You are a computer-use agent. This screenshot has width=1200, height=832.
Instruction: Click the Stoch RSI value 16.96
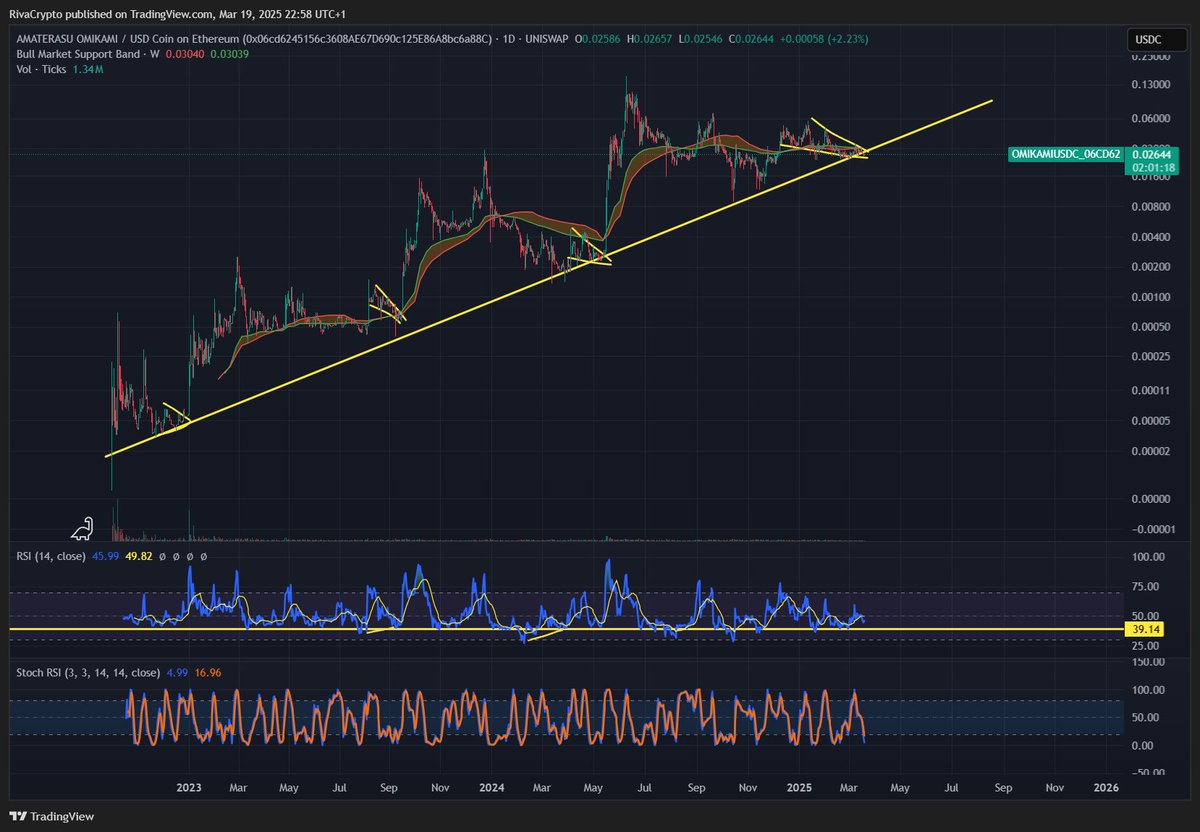point(206,672)
